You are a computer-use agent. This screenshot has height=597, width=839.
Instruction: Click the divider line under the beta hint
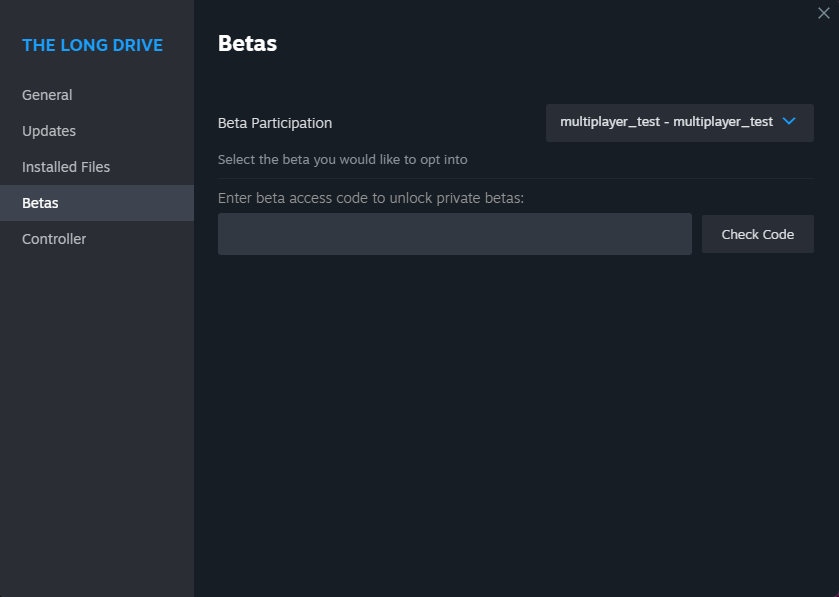click(x=516, y=178)
